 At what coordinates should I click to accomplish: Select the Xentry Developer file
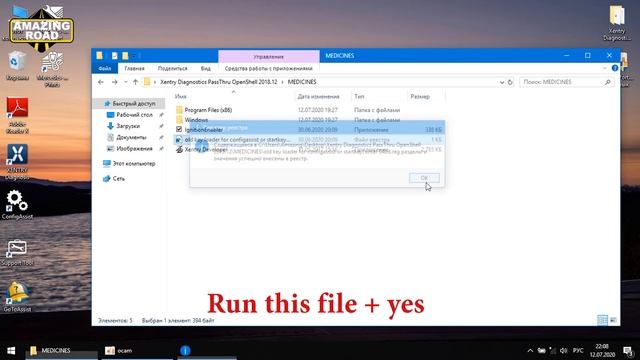tap(205, 149)
